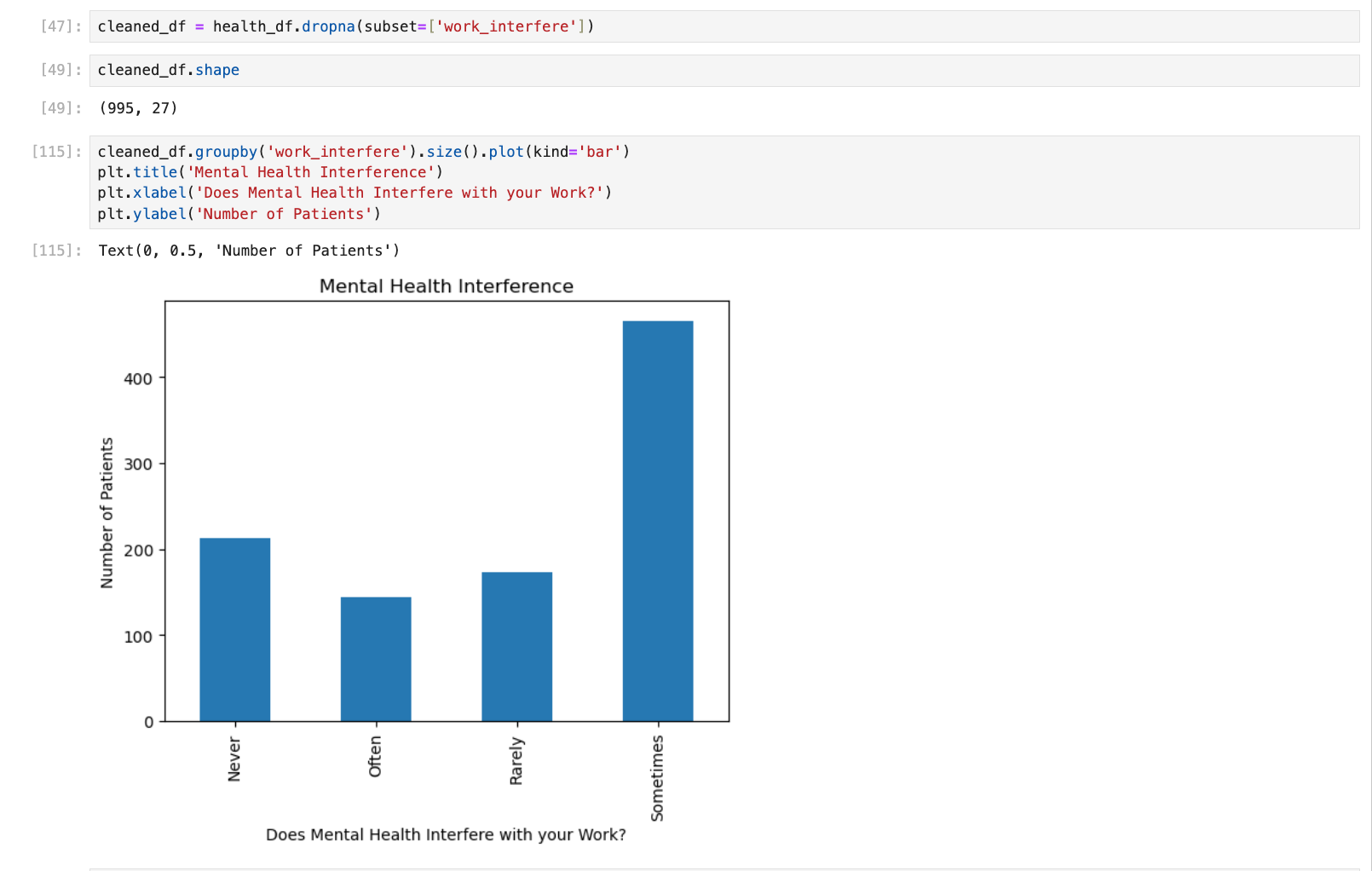The width and height of the screenshot is (1372, 871).
Task: Click the Text(0, 0.5, 'Number of Patients') output
Action: pos(249,251)
